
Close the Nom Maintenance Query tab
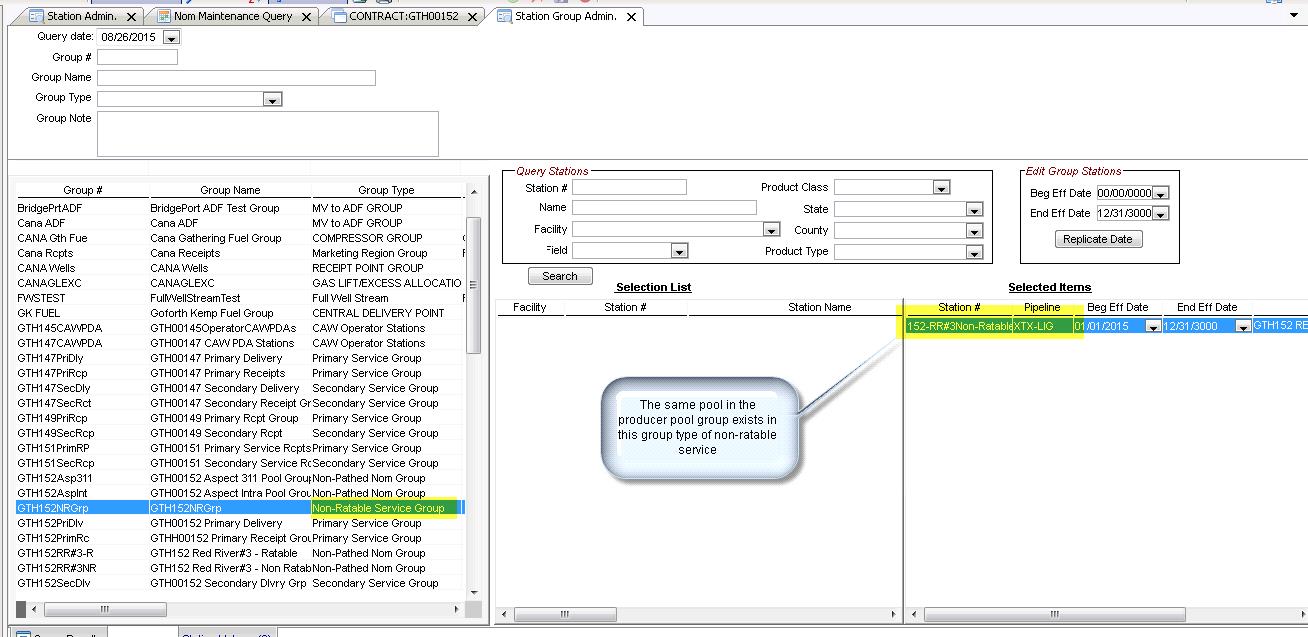point(305,17)
